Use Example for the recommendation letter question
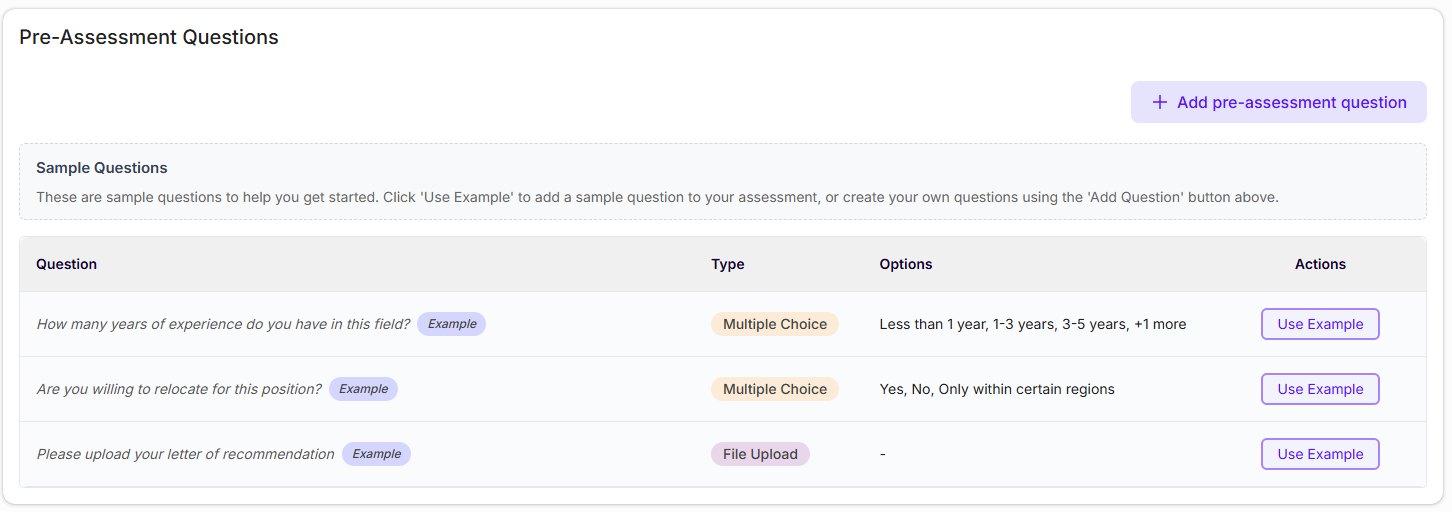Image resolution: width=1452 pixels, height=512 pixels. pyautogui.click(x=1320, y=454)
